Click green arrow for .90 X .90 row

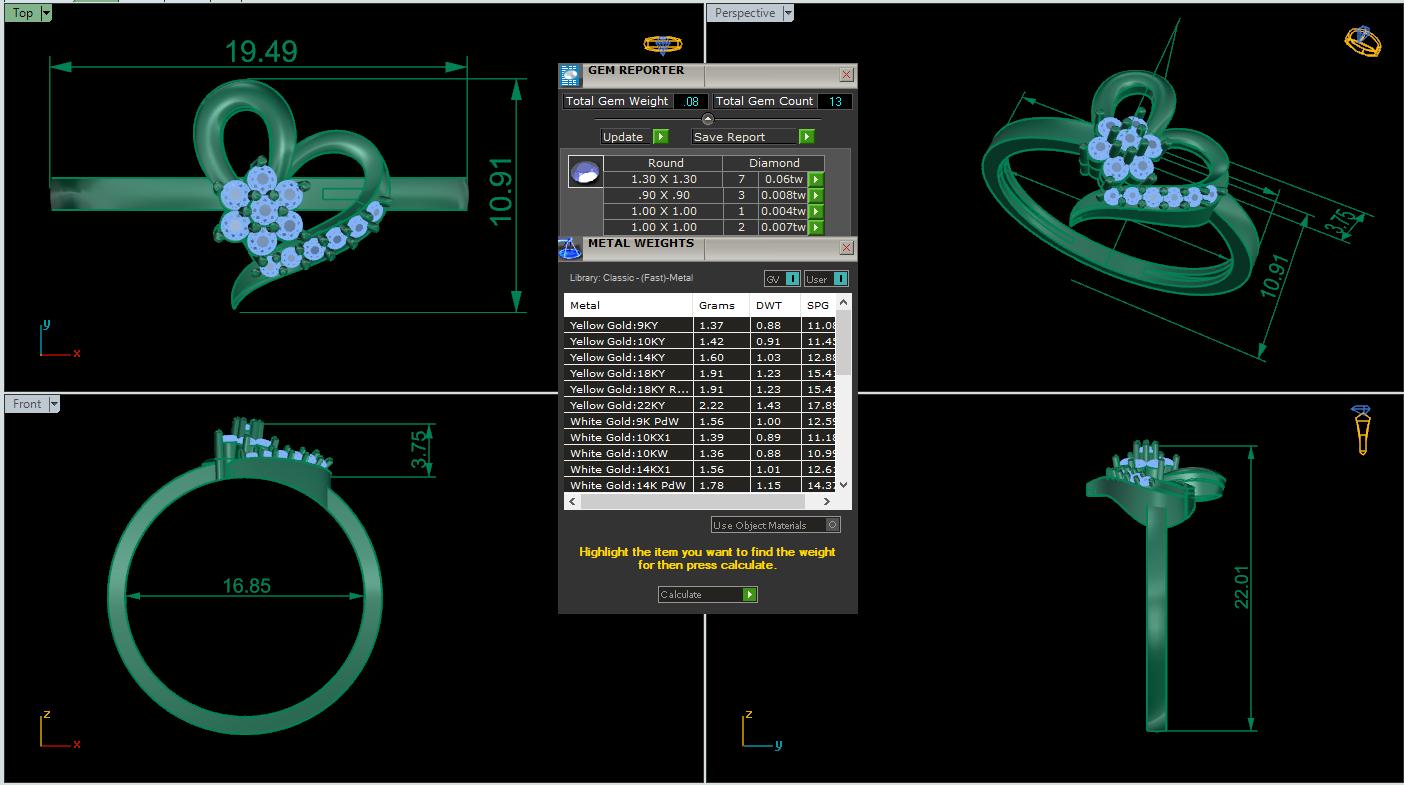(x=816, y=195)
